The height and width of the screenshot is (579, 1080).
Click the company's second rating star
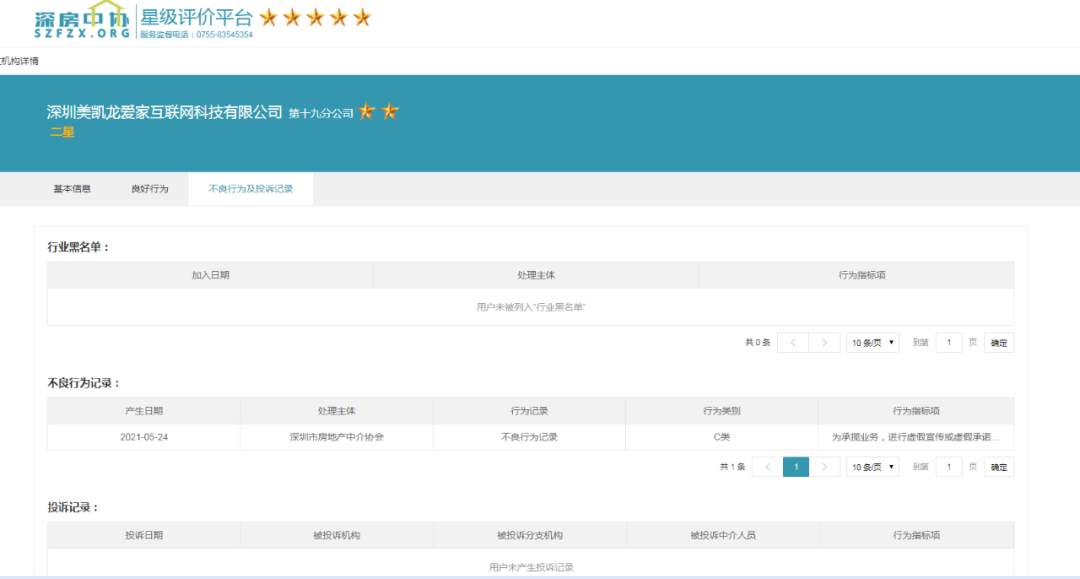[x=390, y=111]
